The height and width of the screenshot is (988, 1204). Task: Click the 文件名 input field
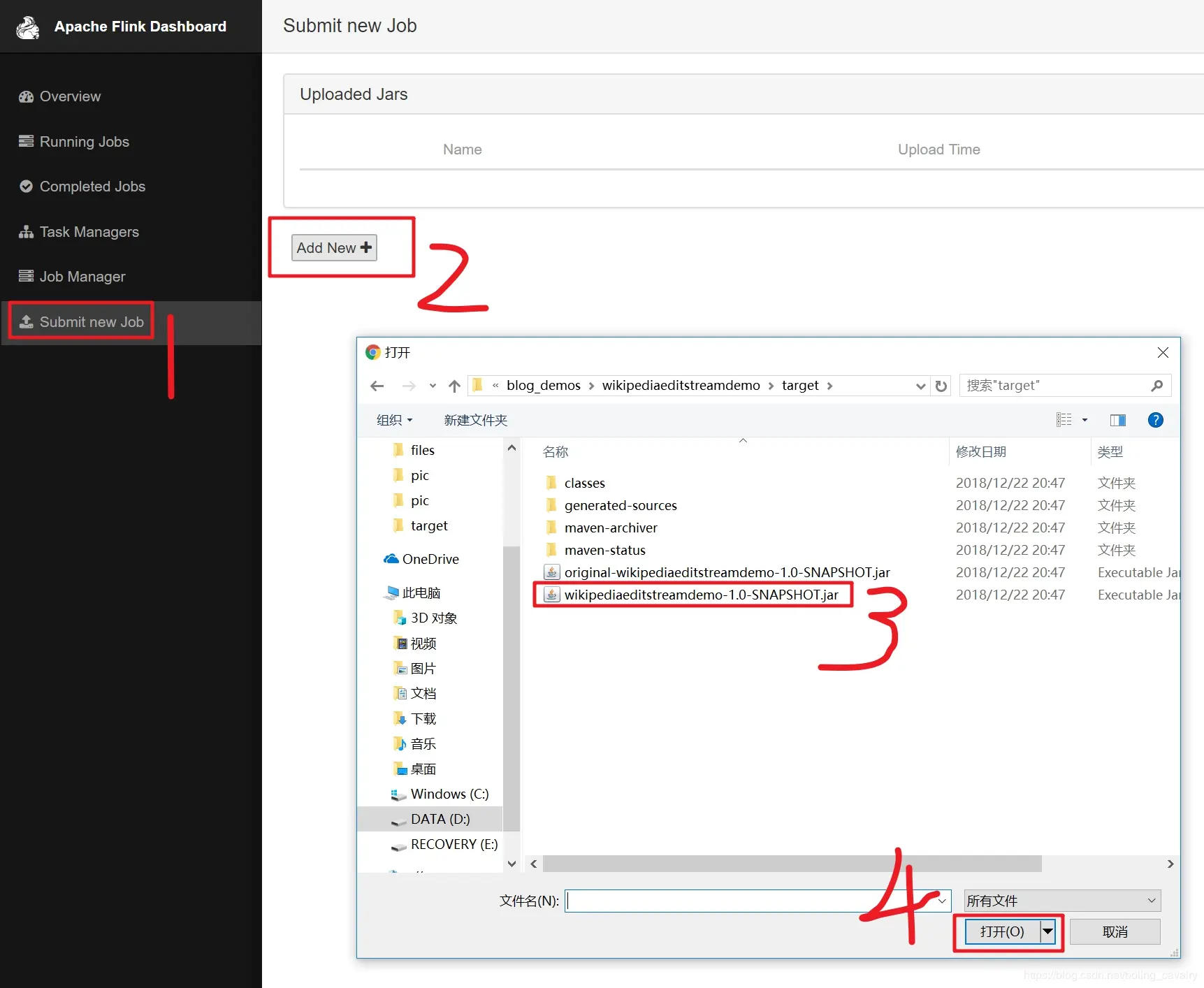click(x=757, y=901)
